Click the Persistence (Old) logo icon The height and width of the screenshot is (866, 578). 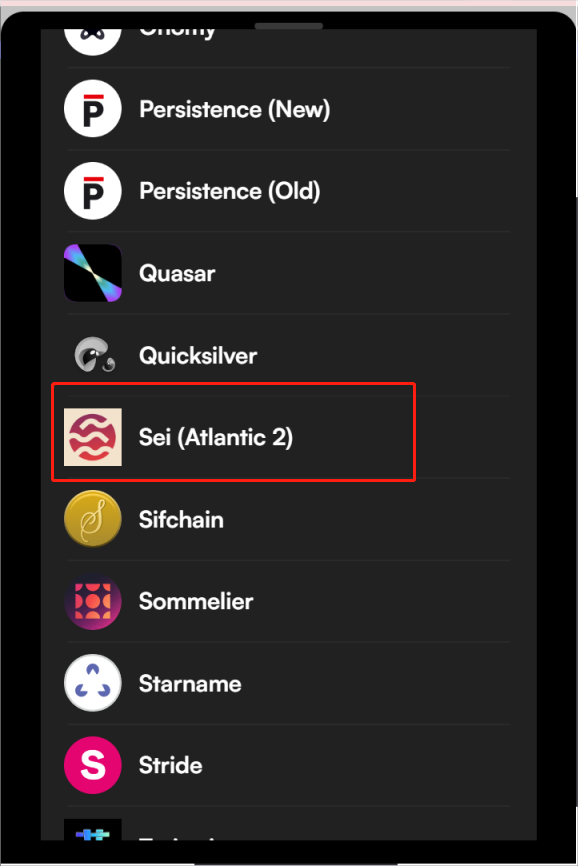[x=93, y=191]
